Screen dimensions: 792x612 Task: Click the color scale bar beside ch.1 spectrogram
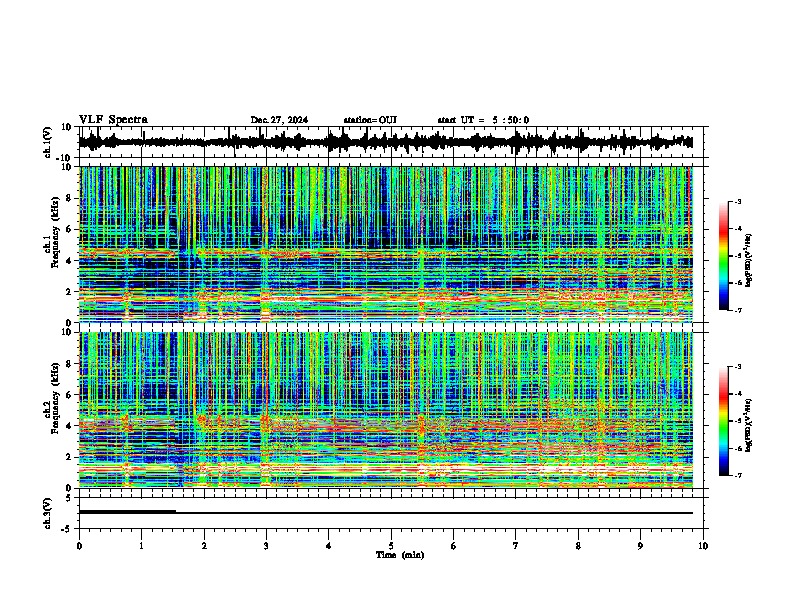(723, 256)
